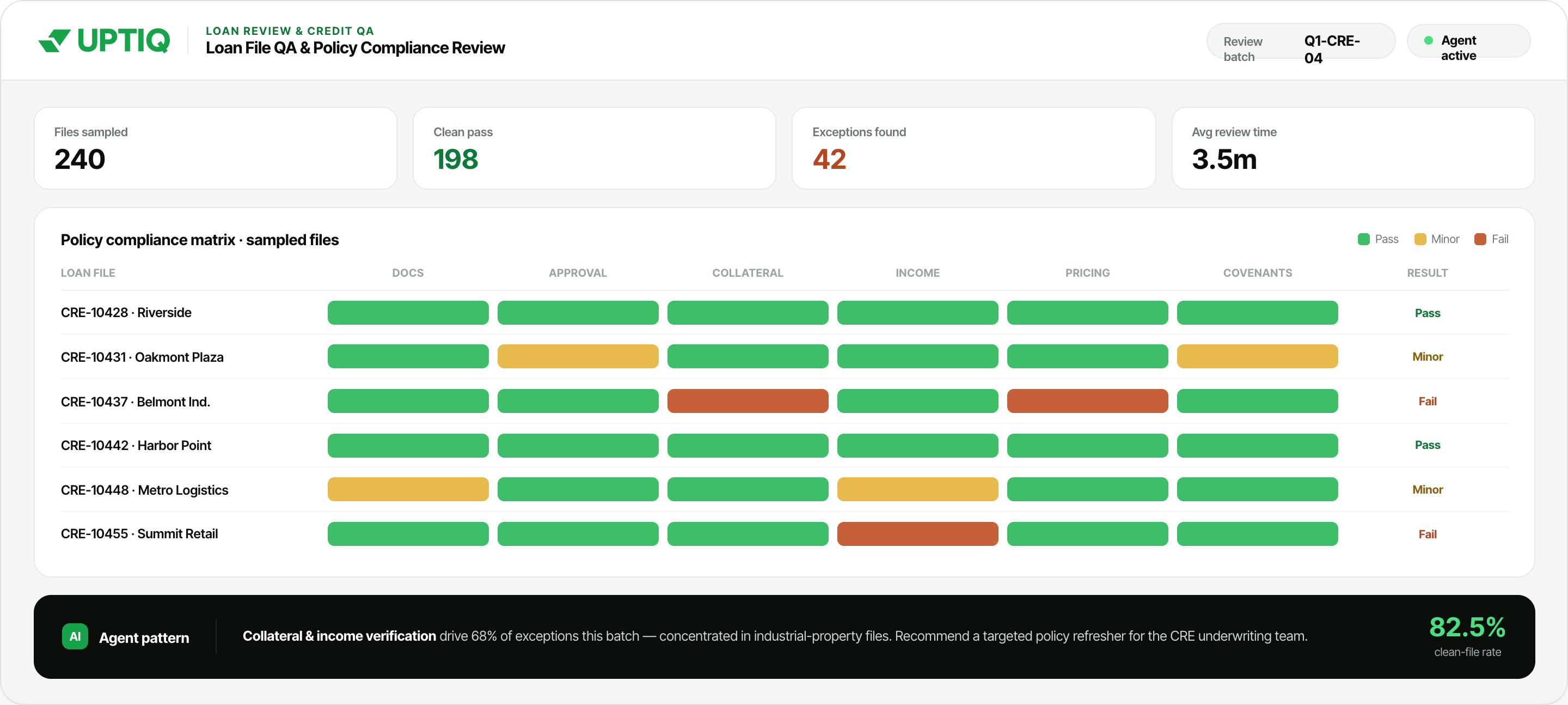Click the green Pass legend swatch
1568x705 pixels.
point(1363,239)
